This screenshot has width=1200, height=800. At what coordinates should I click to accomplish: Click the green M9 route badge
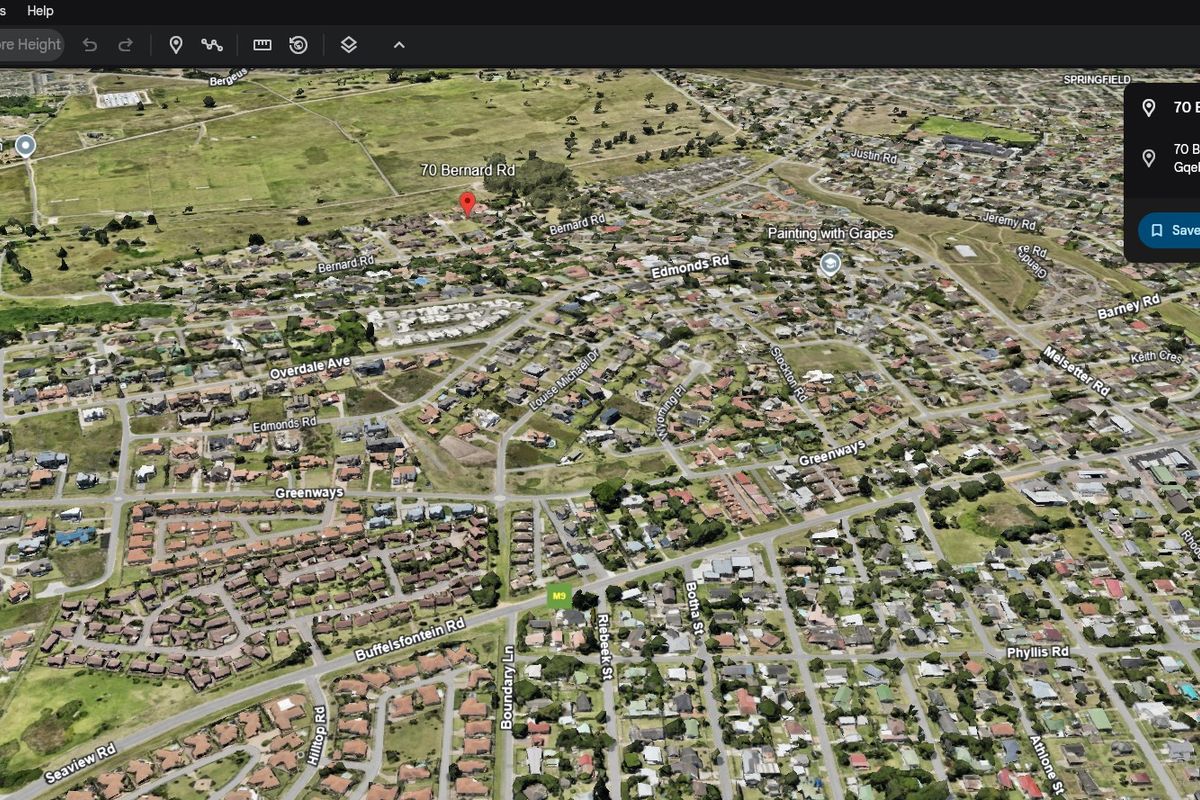click(557, 594)
